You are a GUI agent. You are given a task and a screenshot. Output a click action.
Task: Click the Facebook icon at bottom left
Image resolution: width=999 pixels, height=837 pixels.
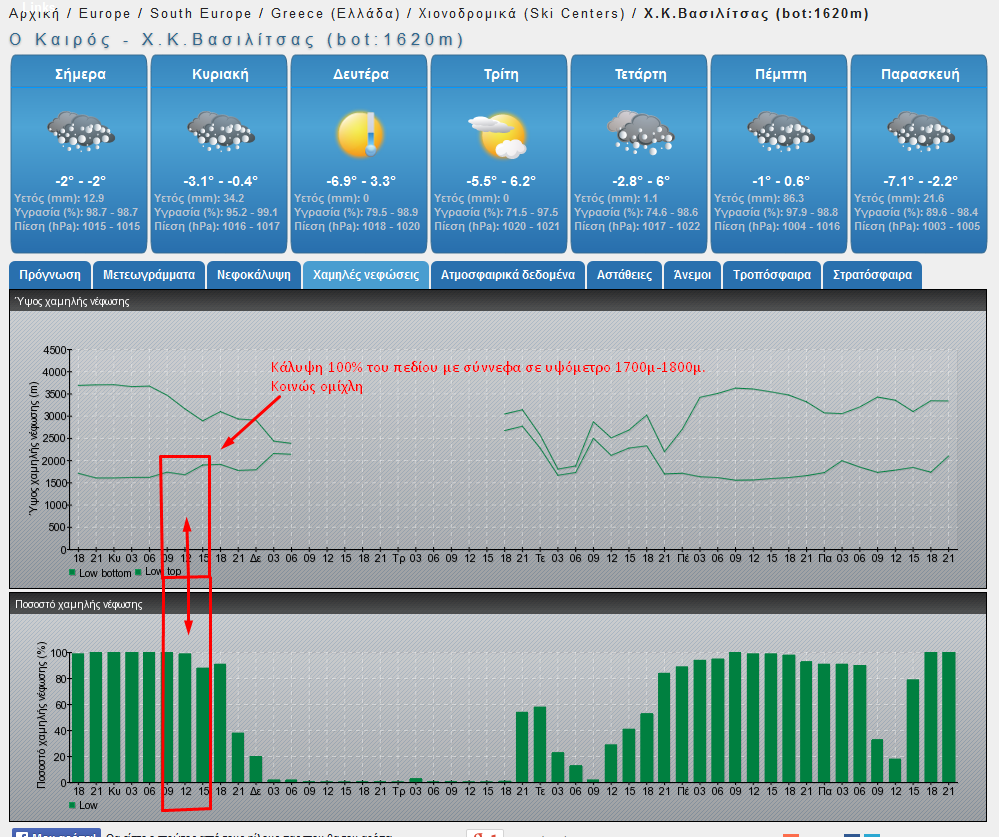pos(21,834)
